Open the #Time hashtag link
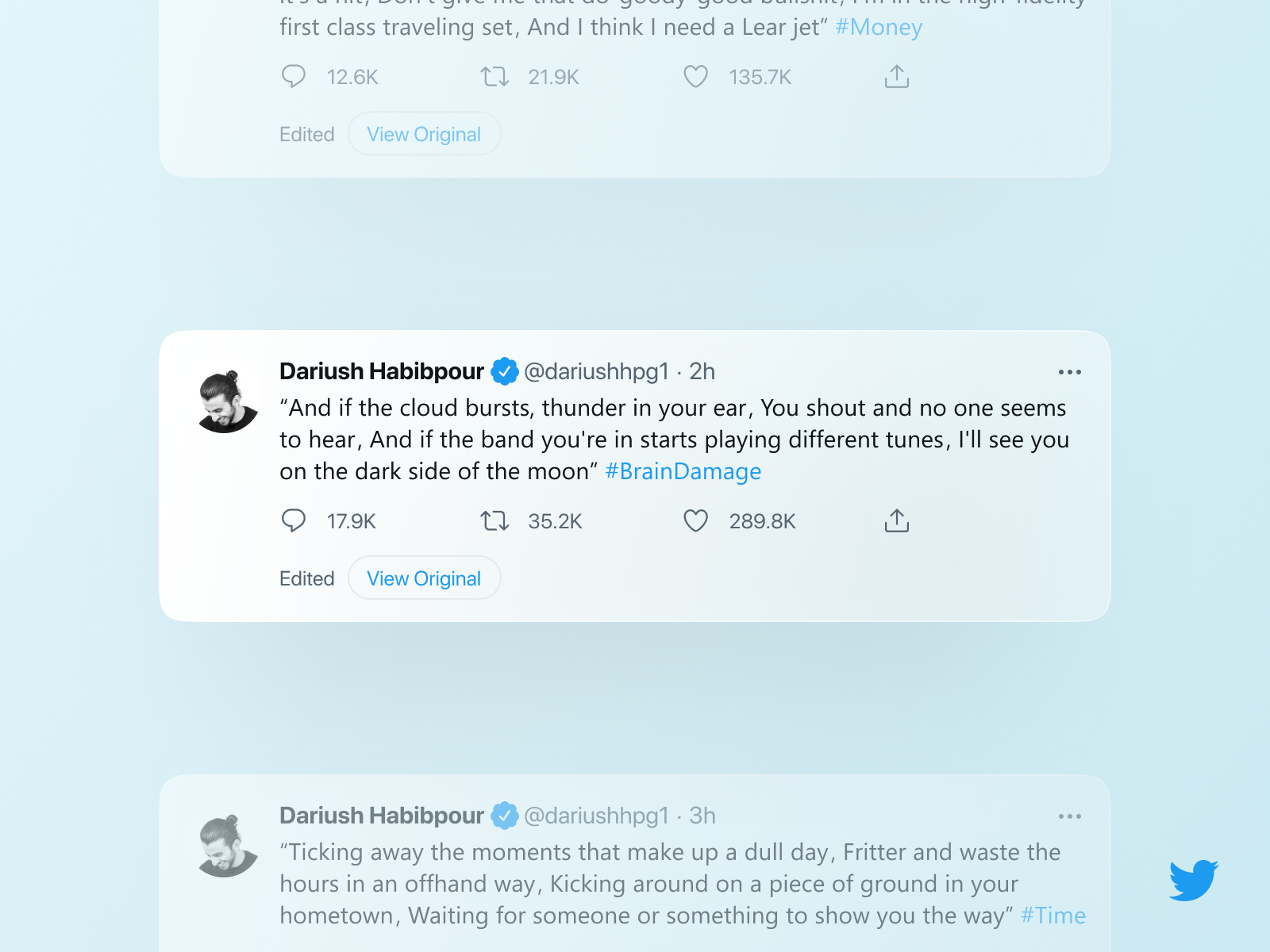The width and height of the screenshot is (1270, 952). [x=1053, y=916]
